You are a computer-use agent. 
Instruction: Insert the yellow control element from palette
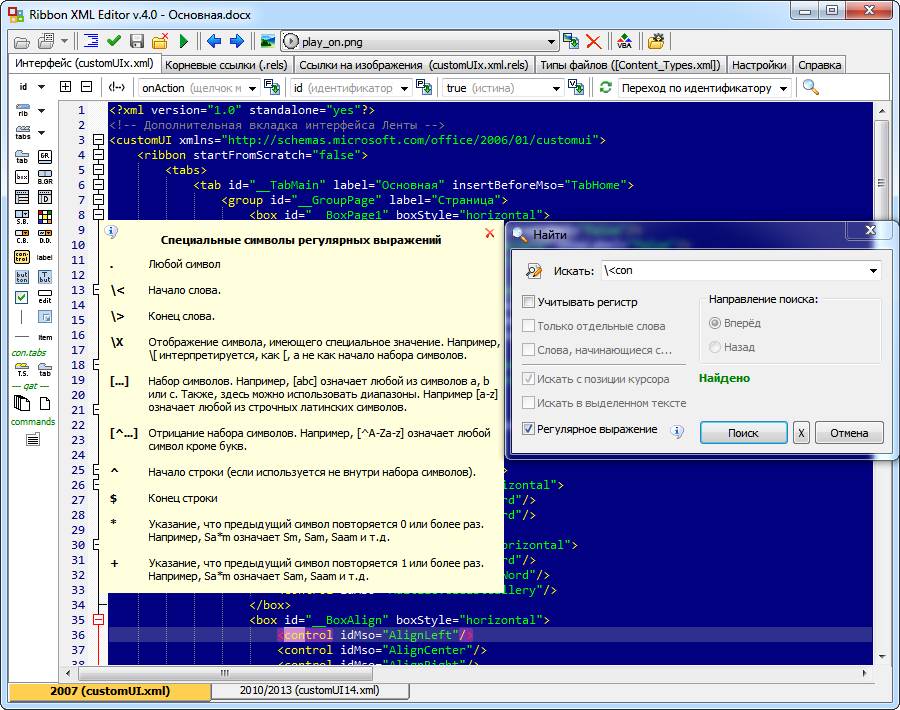[x=22, y=257]
